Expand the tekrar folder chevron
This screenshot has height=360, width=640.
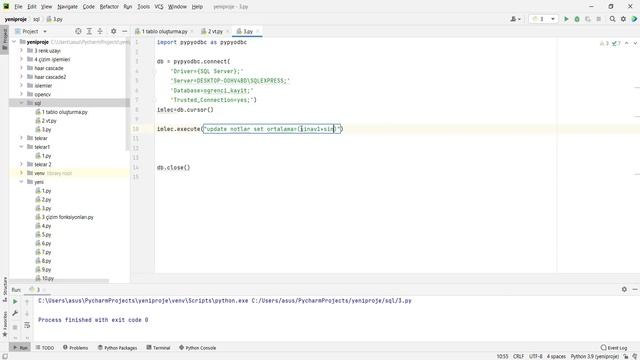[x=21, y=138]
